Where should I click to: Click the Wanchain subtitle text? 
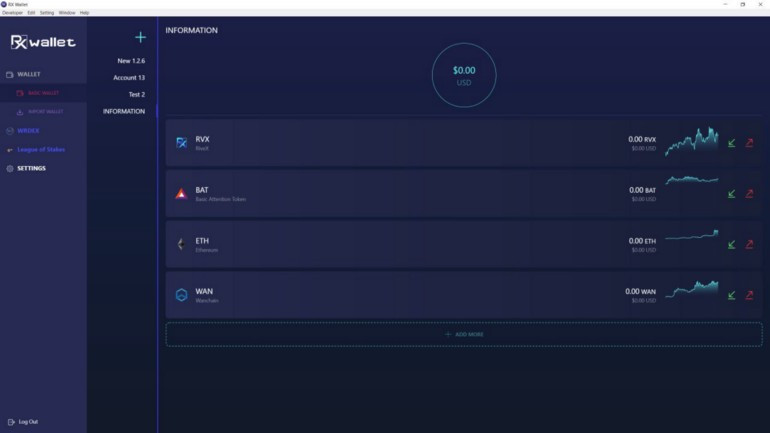207,300
